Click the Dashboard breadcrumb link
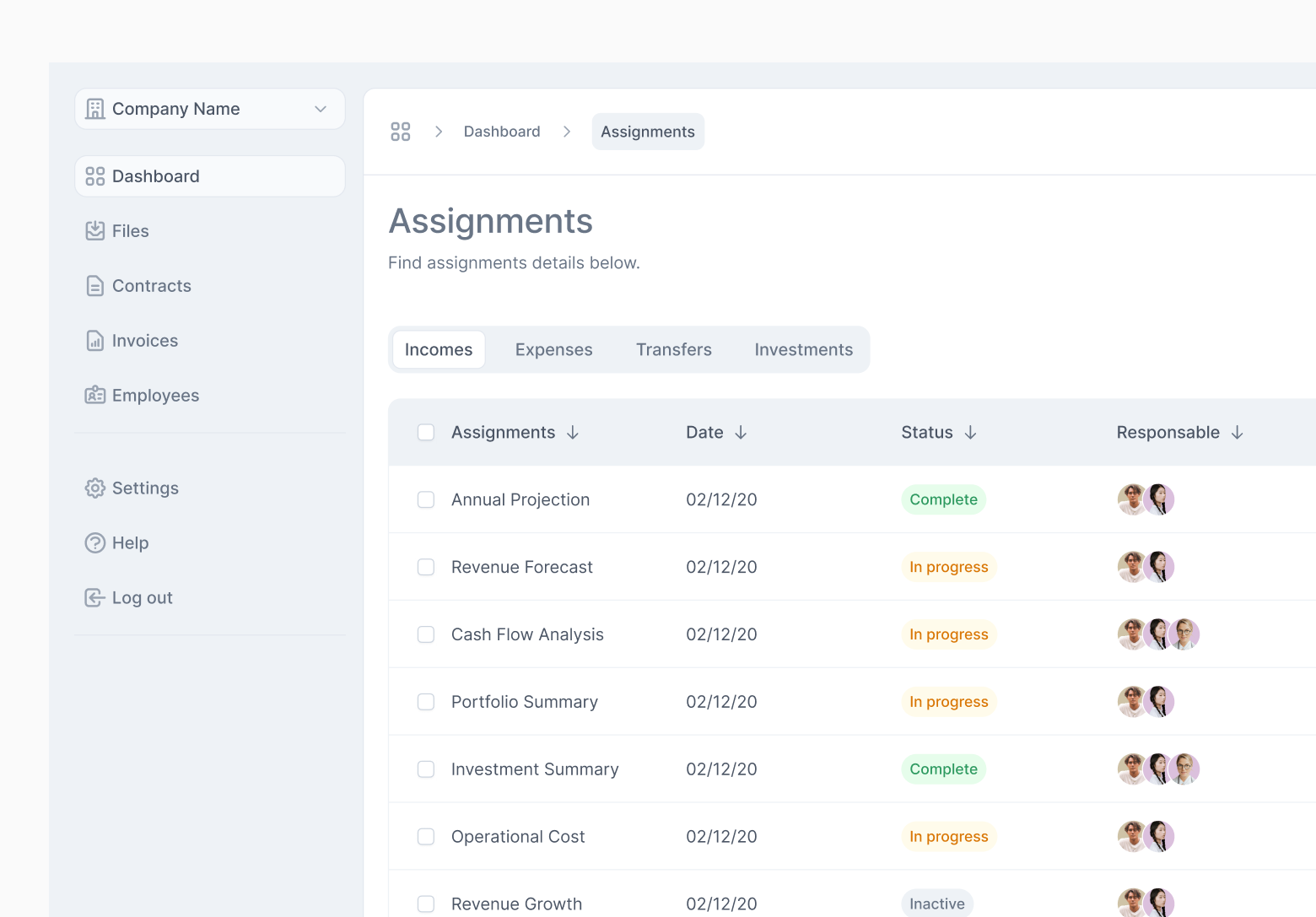Screen dimensions: 1316x917 (x=502, y=131)
